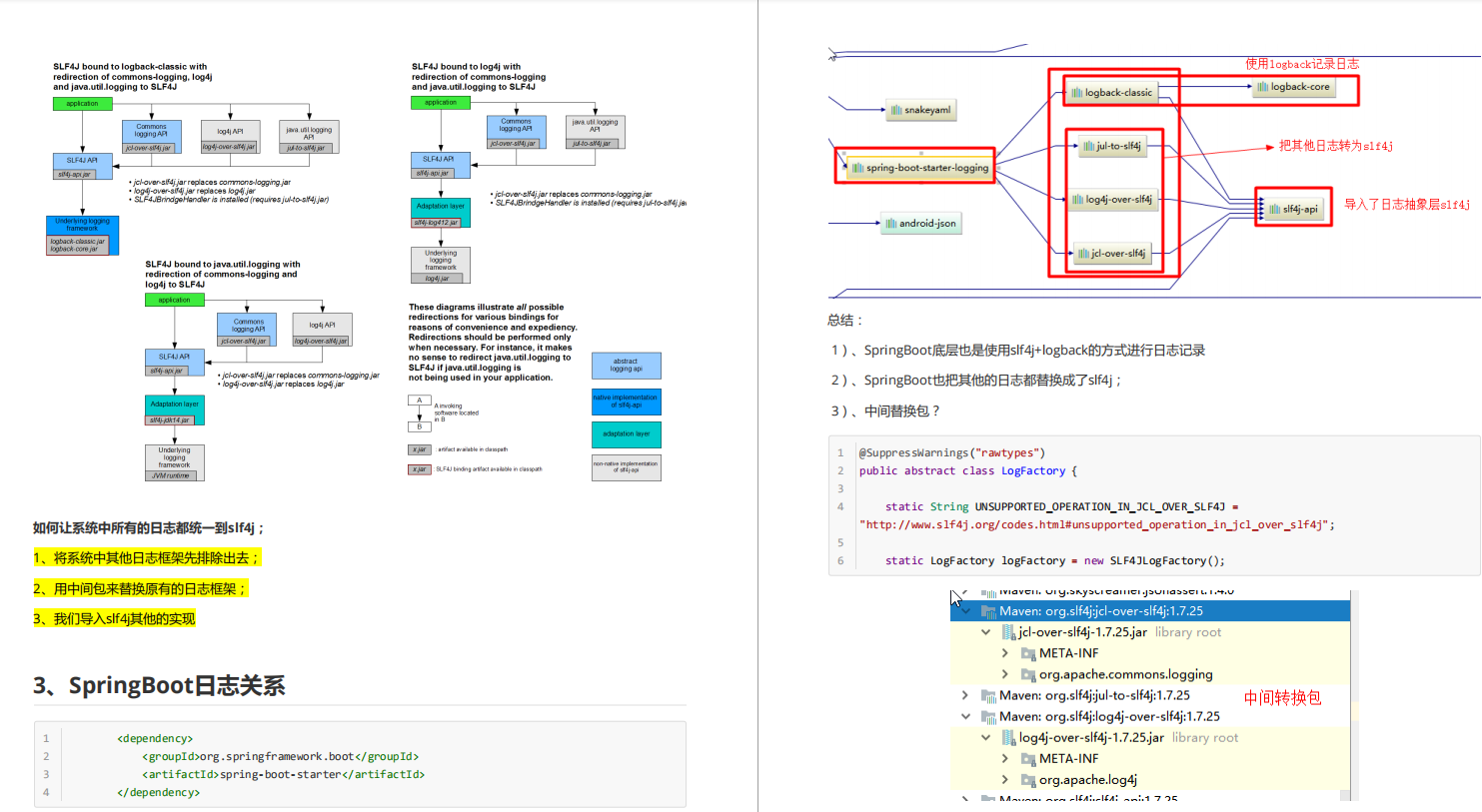Collapse the Maven: org.slf4j:log4j-over-slf4j:1.7.25 node

(x=965, y=717)
